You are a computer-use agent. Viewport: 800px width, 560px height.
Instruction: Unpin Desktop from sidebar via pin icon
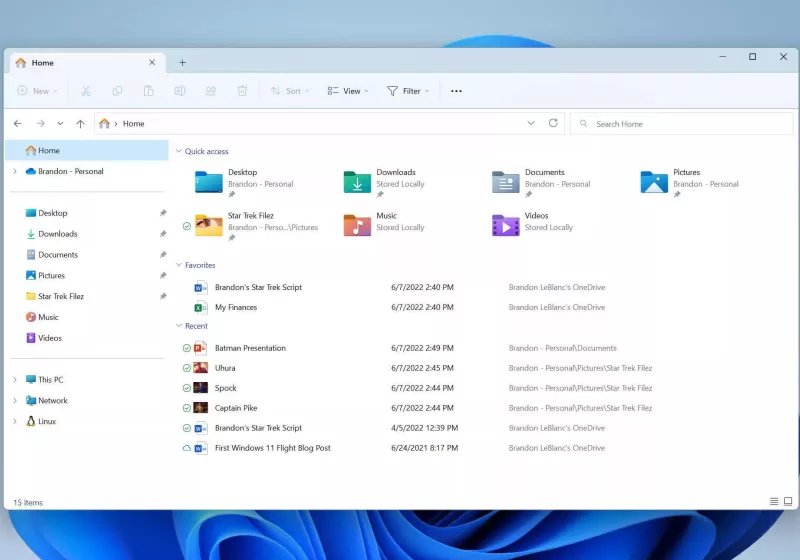[x=163, y=213]
